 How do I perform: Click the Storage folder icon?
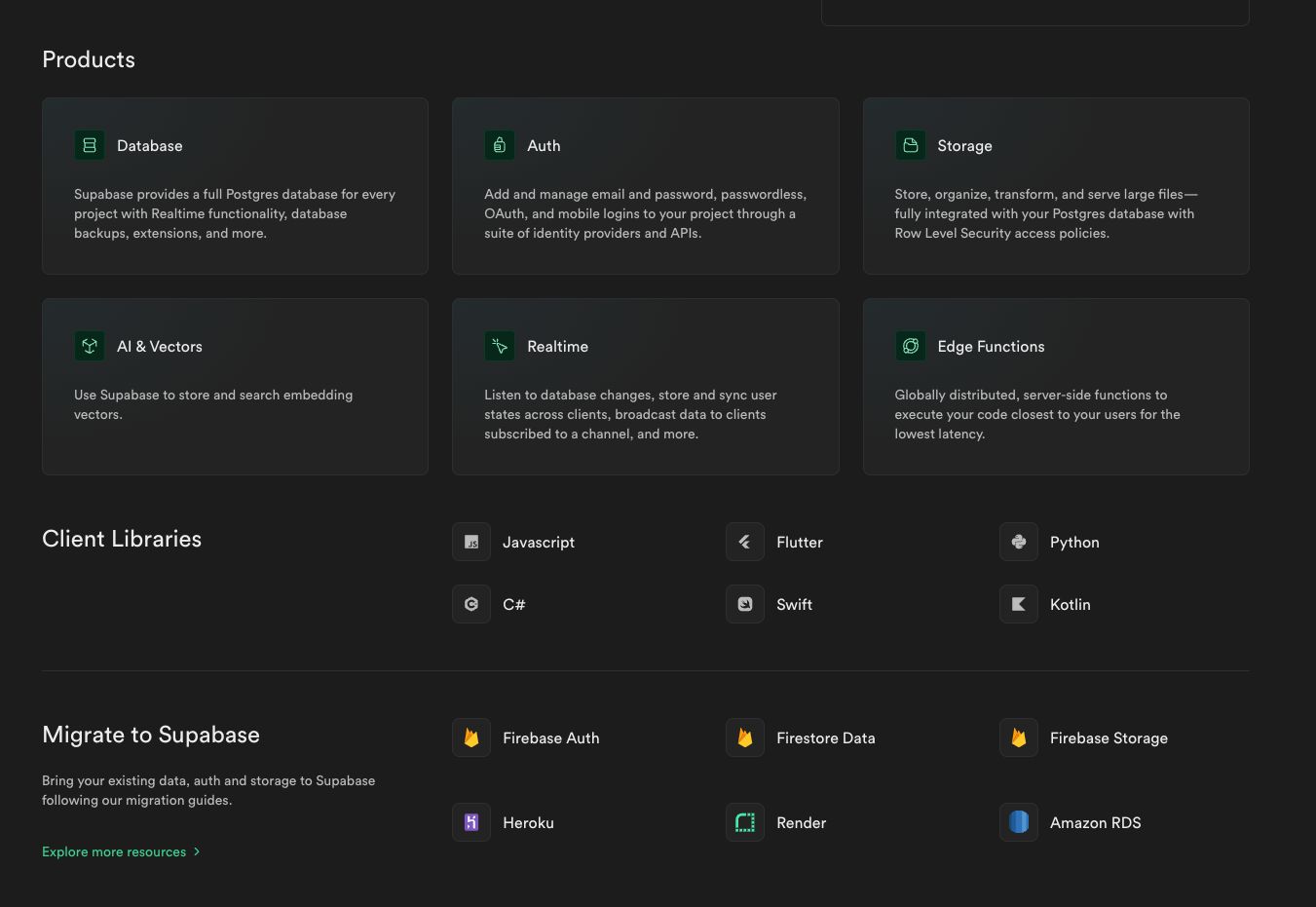point(911,145)
